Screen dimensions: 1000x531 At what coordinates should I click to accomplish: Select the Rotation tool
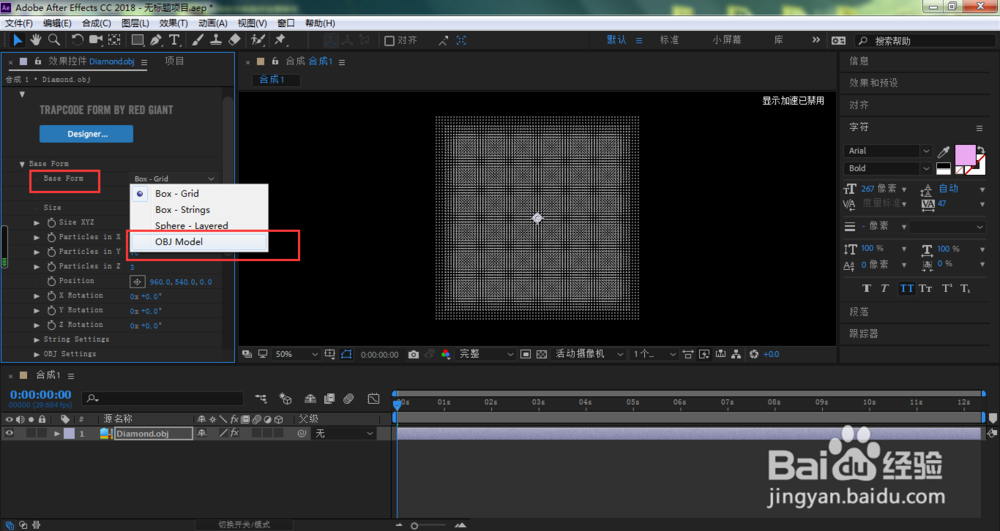coord(77,40)
